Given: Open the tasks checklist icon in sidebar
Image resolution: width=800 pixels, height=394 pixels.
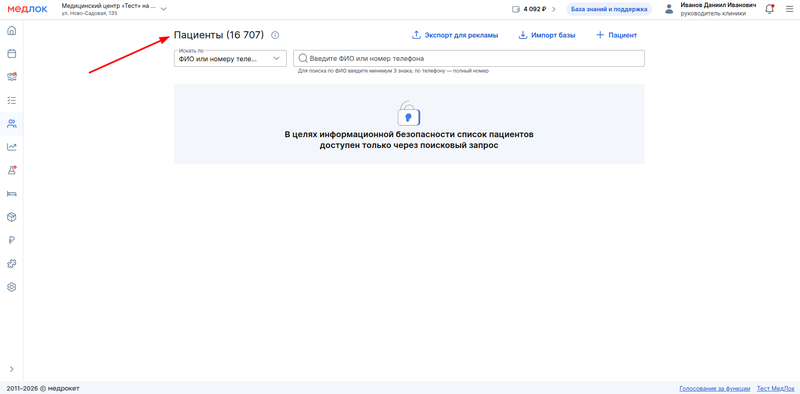Looking at the screenshot, I should (11, 100).
